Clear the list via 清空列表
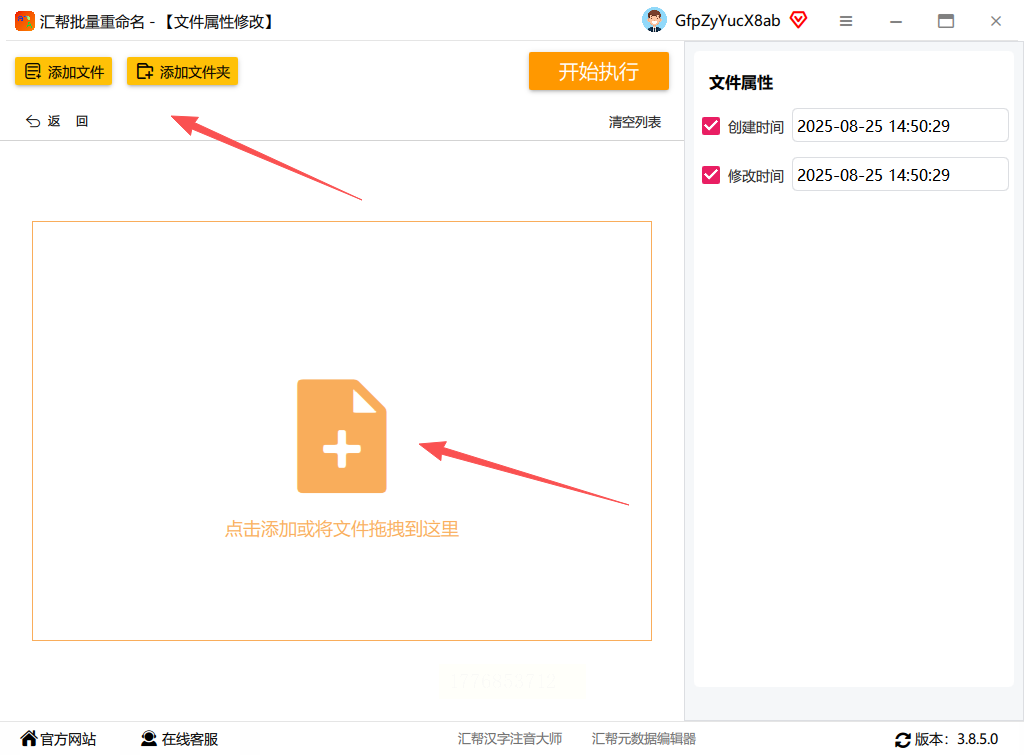The height and width of the screenshot is (755, 1024). [x=635, y=122]
